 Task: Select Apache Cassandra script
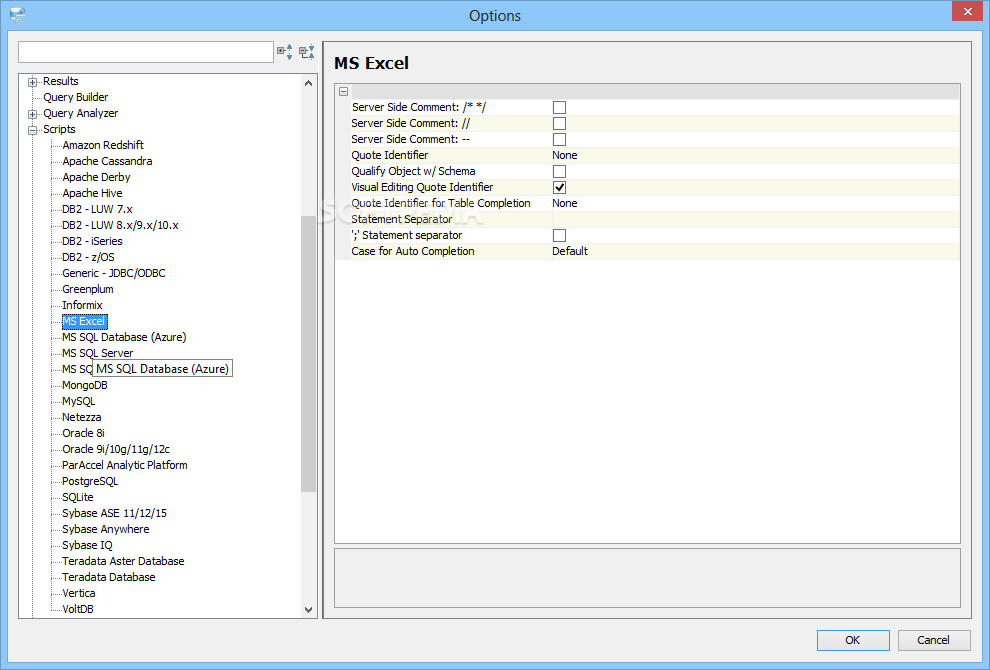coord(107,161)
